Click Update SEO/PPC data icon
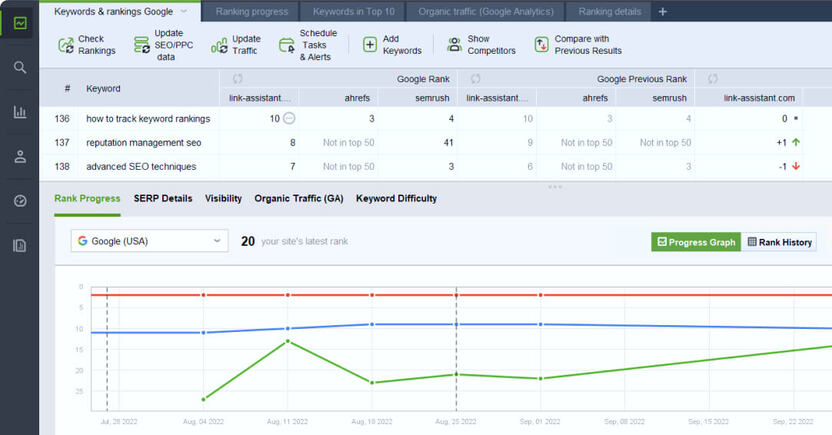The width and height of the screenshot is (832, 435). tap(141, 45)
